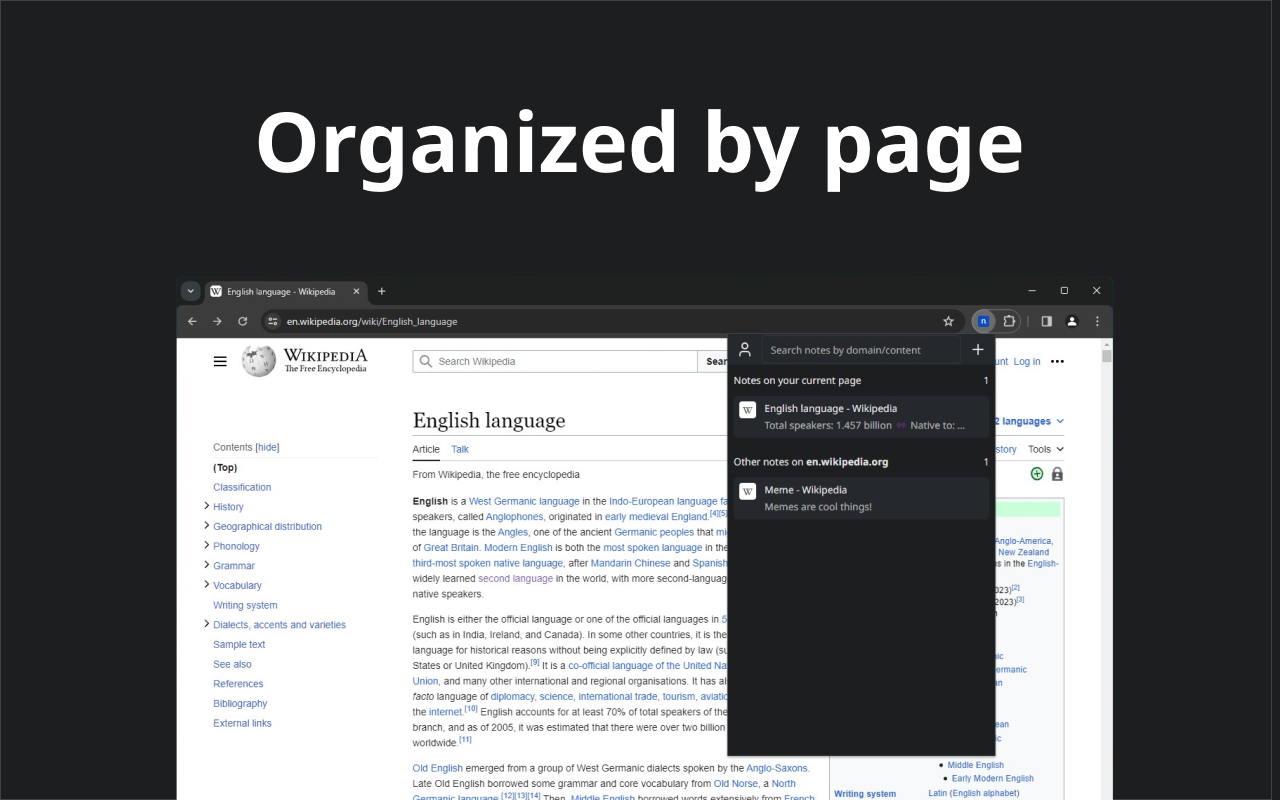Jump to See also in Contents
Screen dimensions: 1280x800
point(232,664)
